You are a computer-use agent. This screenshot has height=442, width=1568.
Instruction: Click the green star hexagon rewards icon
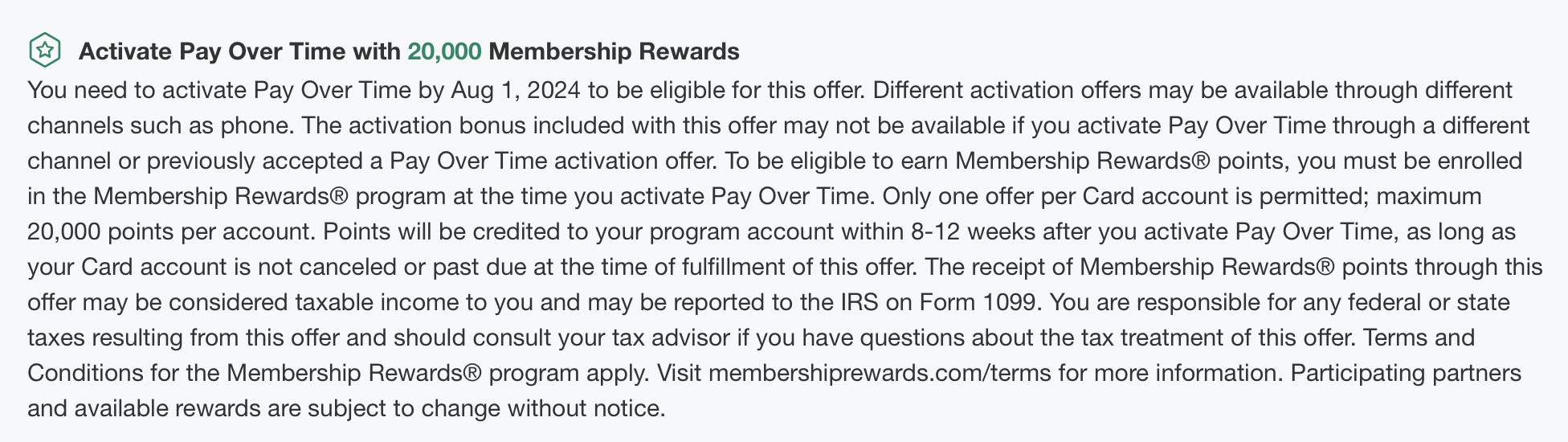tap(45, 51)
